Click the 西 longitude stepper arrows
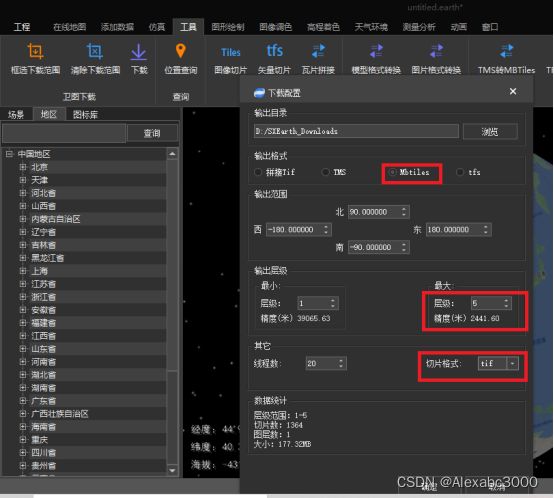This screenshot has height=498, width=554. [326, 230]
